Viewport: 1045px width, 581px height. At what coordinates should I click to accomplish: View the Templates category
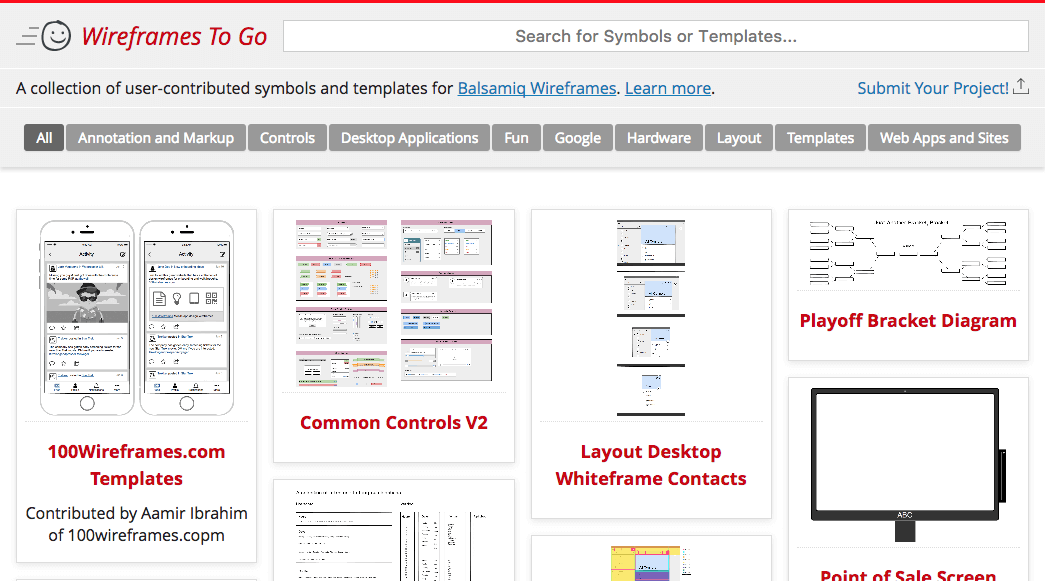[x=819, y=137]
